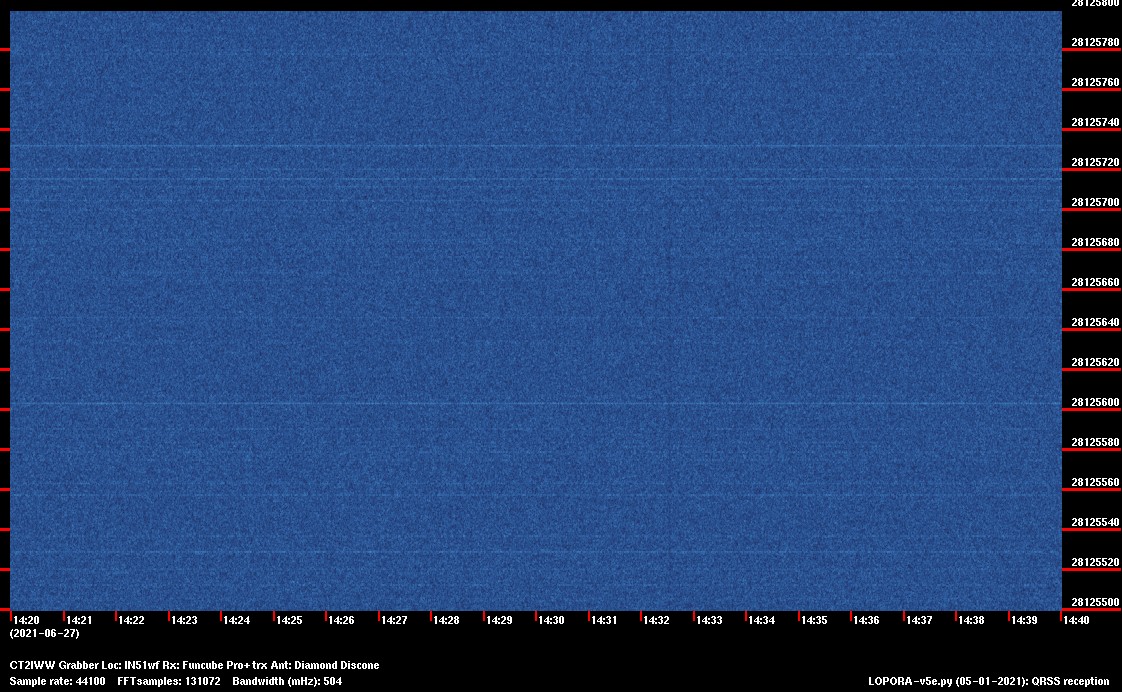1122x692 pixels.
Task: Click the 14:20 time label
Action: [26, 620]
